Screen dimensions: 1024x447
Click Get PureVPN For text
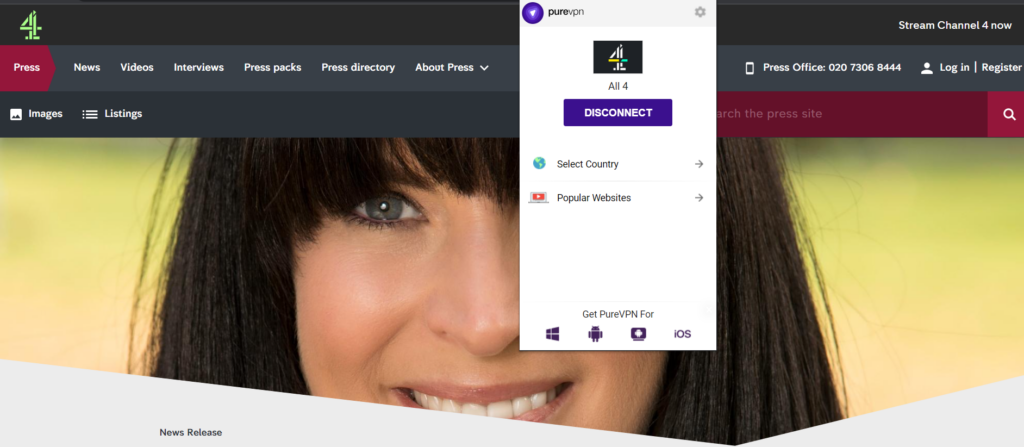(x=618, y=314)
